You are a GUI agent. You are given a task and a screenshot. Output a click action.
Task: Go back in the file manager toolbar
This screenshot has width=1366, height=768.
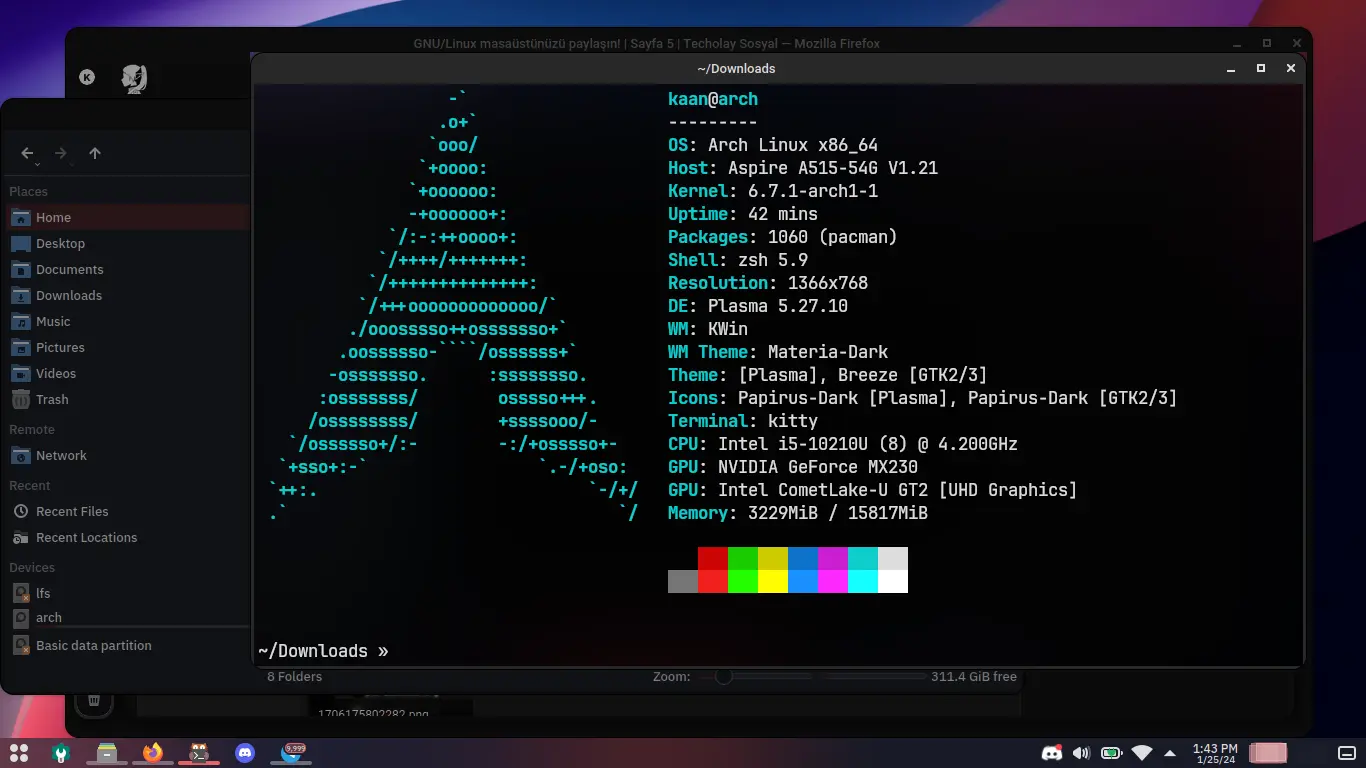[x=27, y=153]
